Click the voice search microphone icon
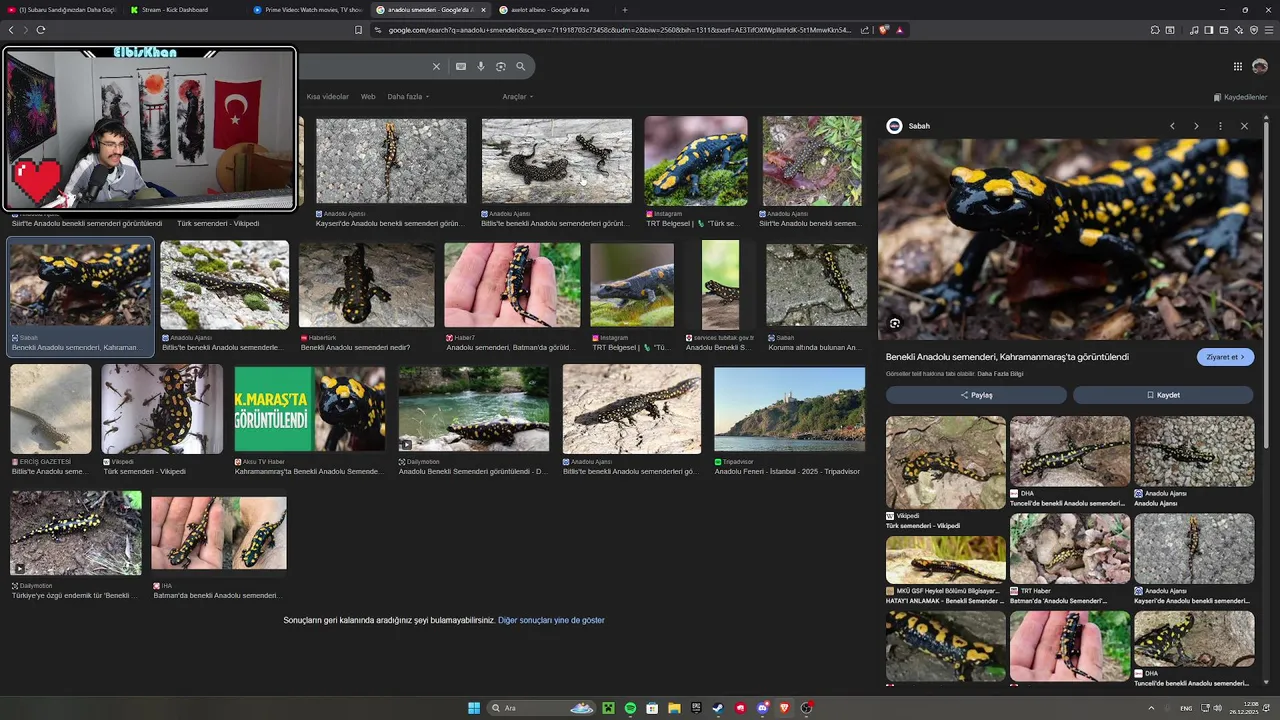This screenshot has height=720, width=1280. point(481,67)
